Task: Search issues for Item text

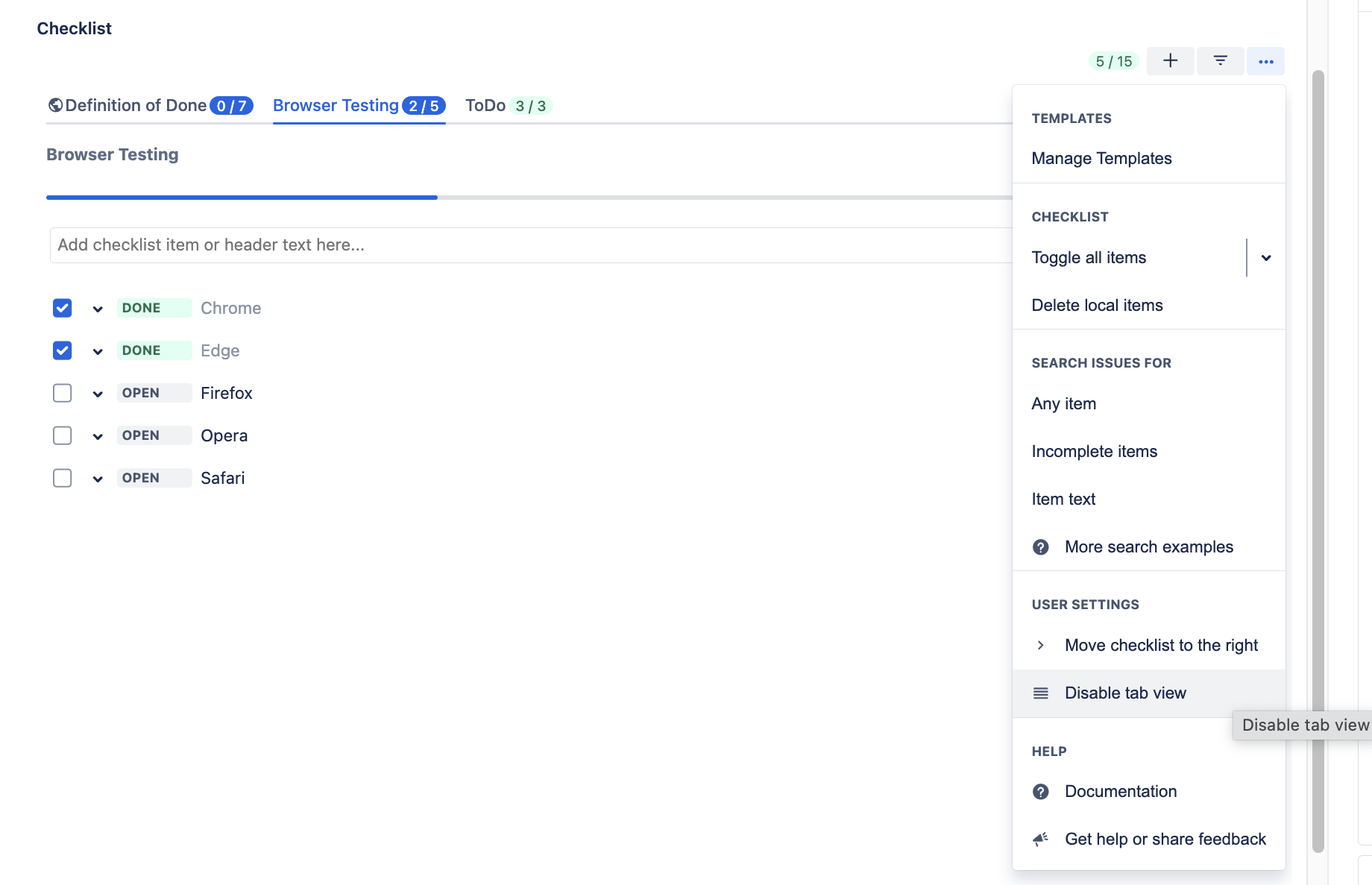Action: (x=1148, y=500)
